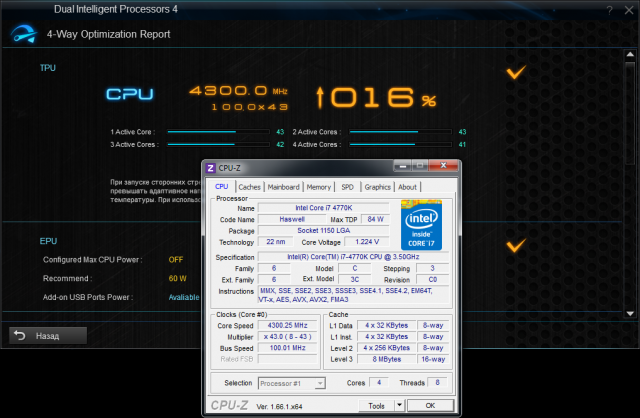The width and height of the screenshot is (640, 418).
Task: Click the L1 Data cache 4 x 32 KBytes
Action: pos(387,325)
